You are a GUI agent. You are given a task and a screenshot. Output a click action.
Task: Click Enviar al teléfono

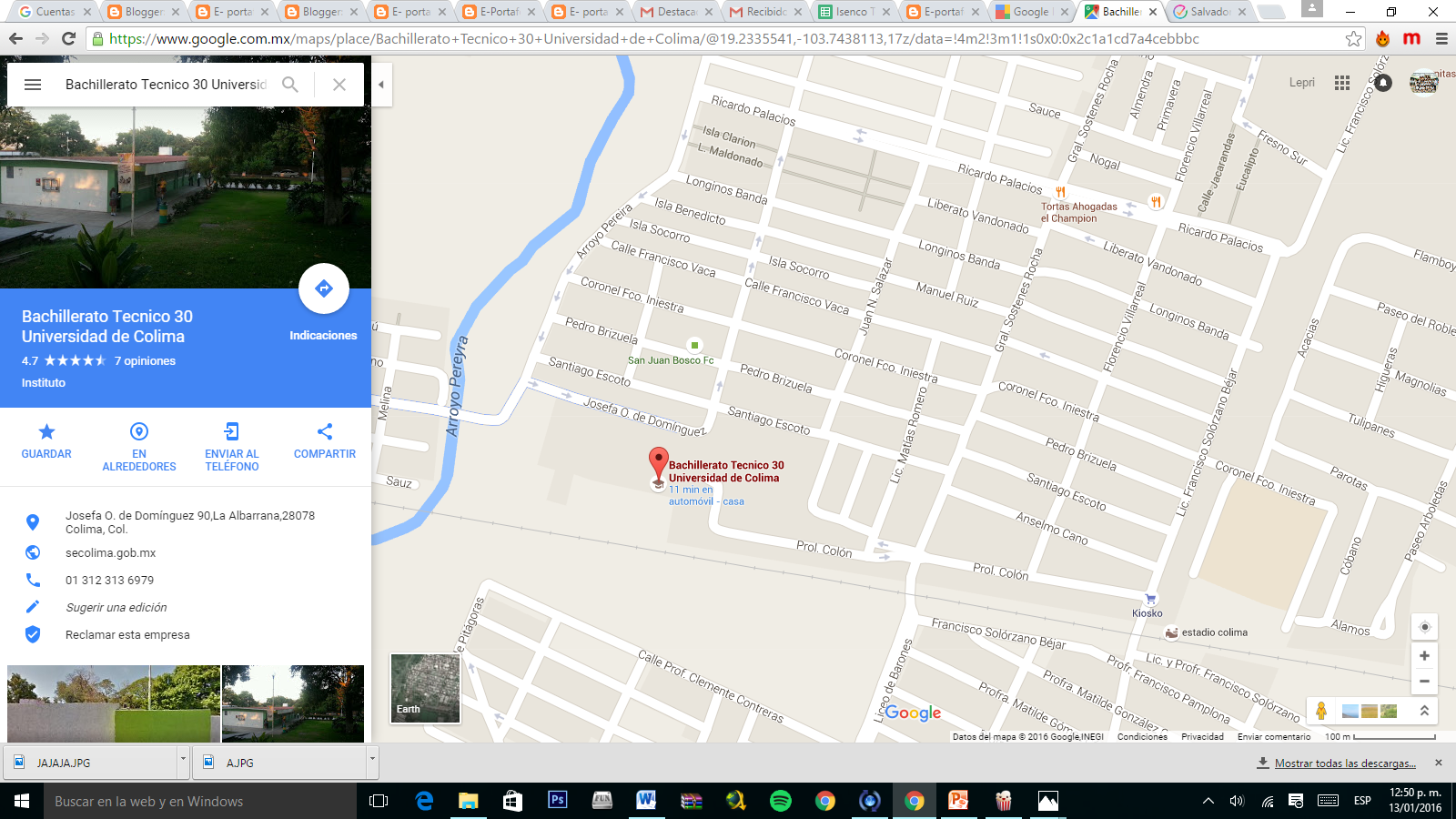tap(232, 447)
